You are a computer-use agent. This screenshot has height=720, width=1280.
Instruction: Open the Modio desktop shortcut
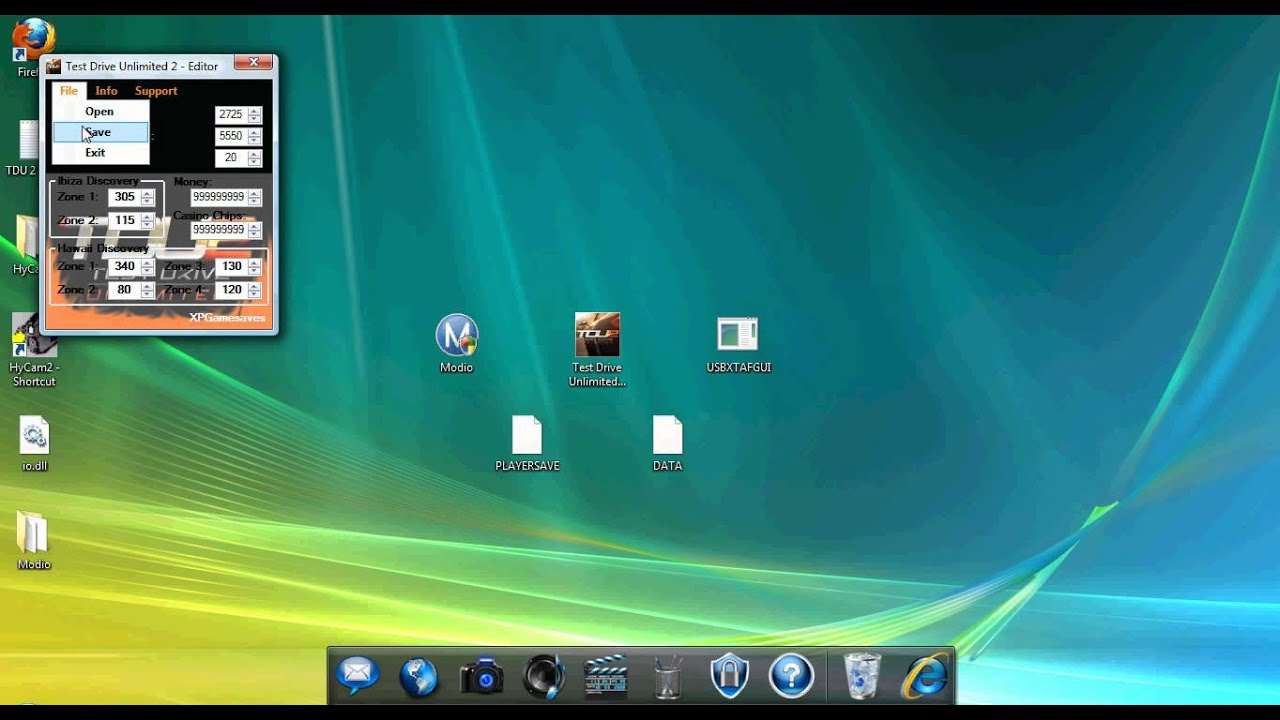(x=456, y=337)
